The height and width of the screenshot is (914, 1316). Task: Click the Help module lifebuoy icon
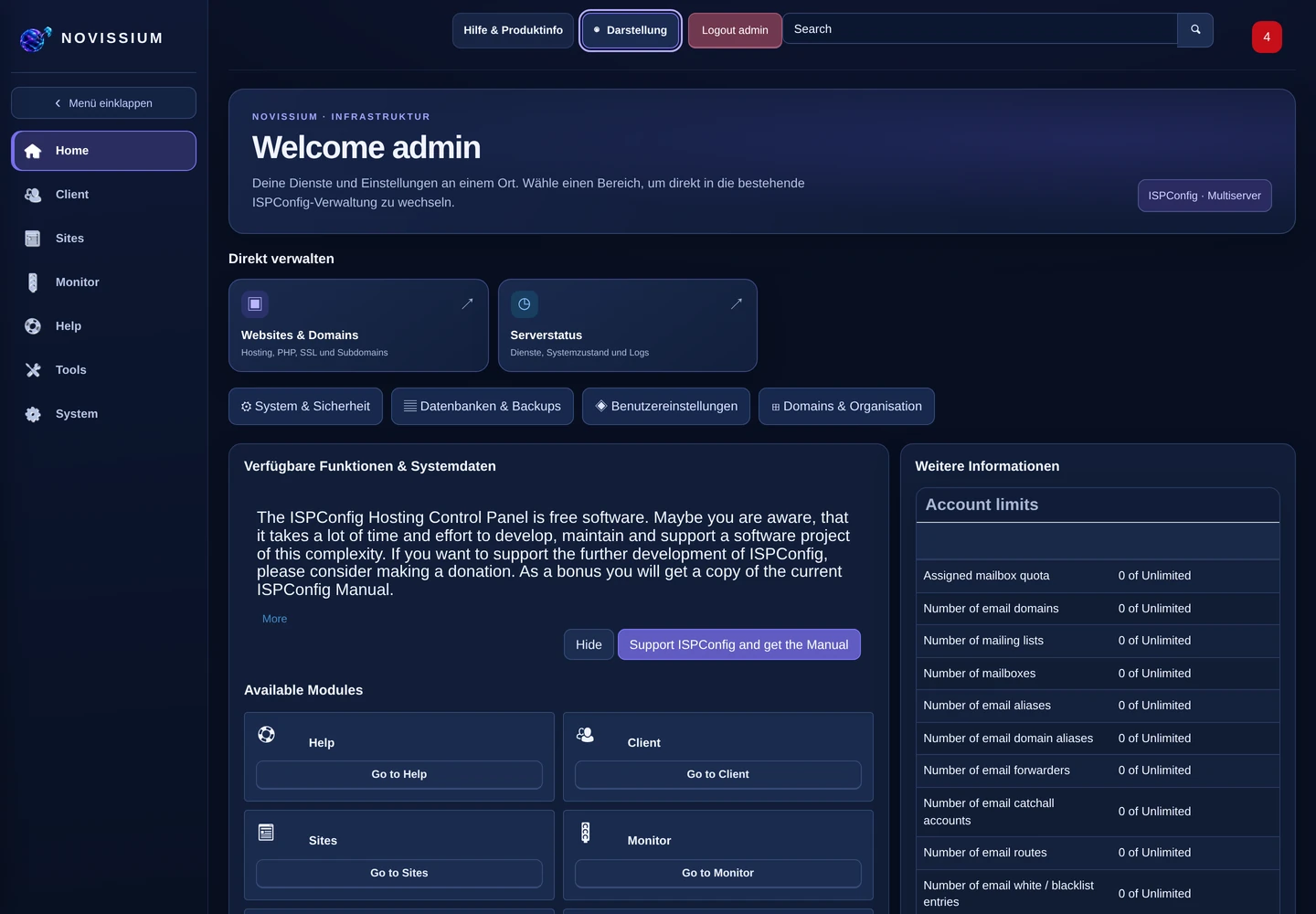(266, 734)
